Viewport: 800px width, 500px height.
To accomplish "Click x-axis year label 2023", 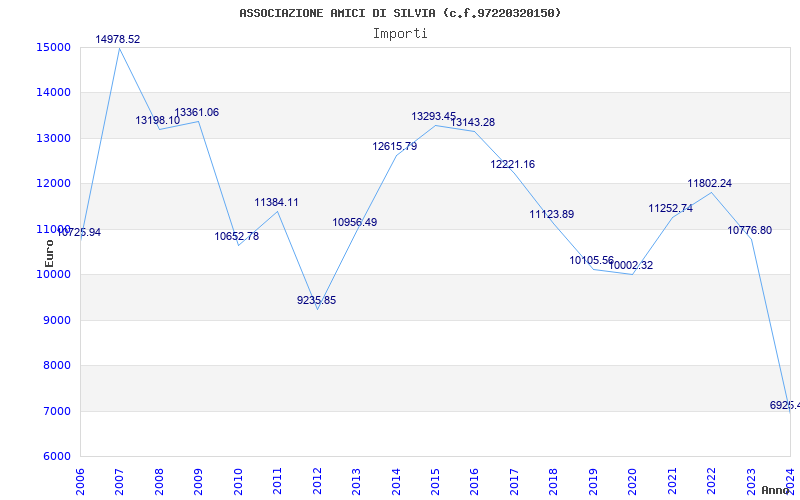I will pyautogui.click(x=752, y=482).
